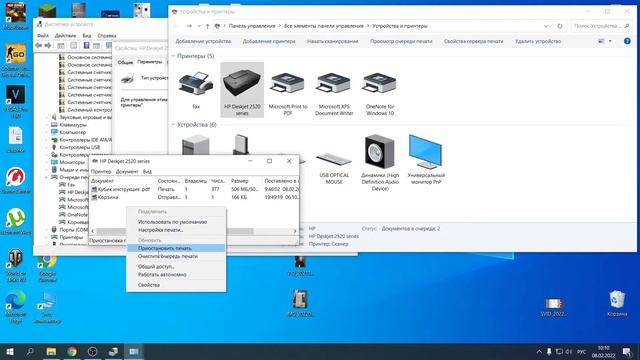Image resolution: width=640 pixels, height=360 pixels.
Task: Open the Microsoft Edge desktop shortcut
Action: point(16,306)
